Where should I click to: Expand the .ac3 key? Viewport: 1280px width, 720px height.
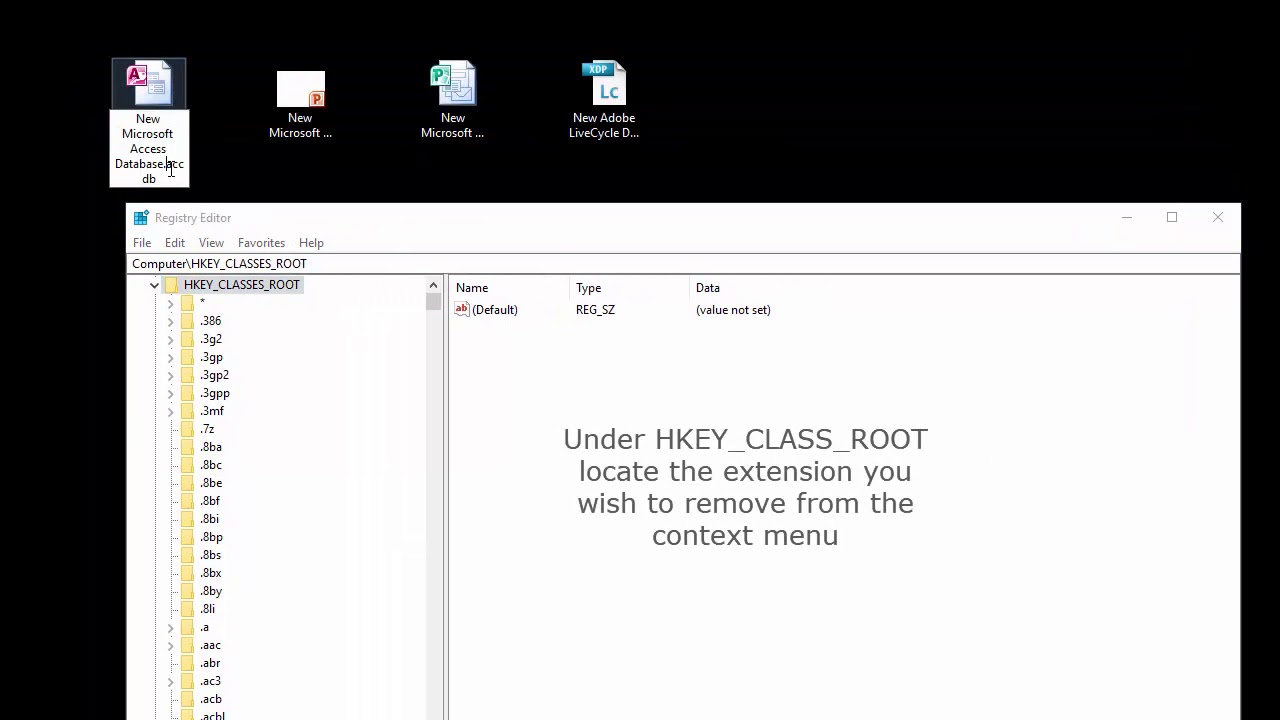(170, 681)
